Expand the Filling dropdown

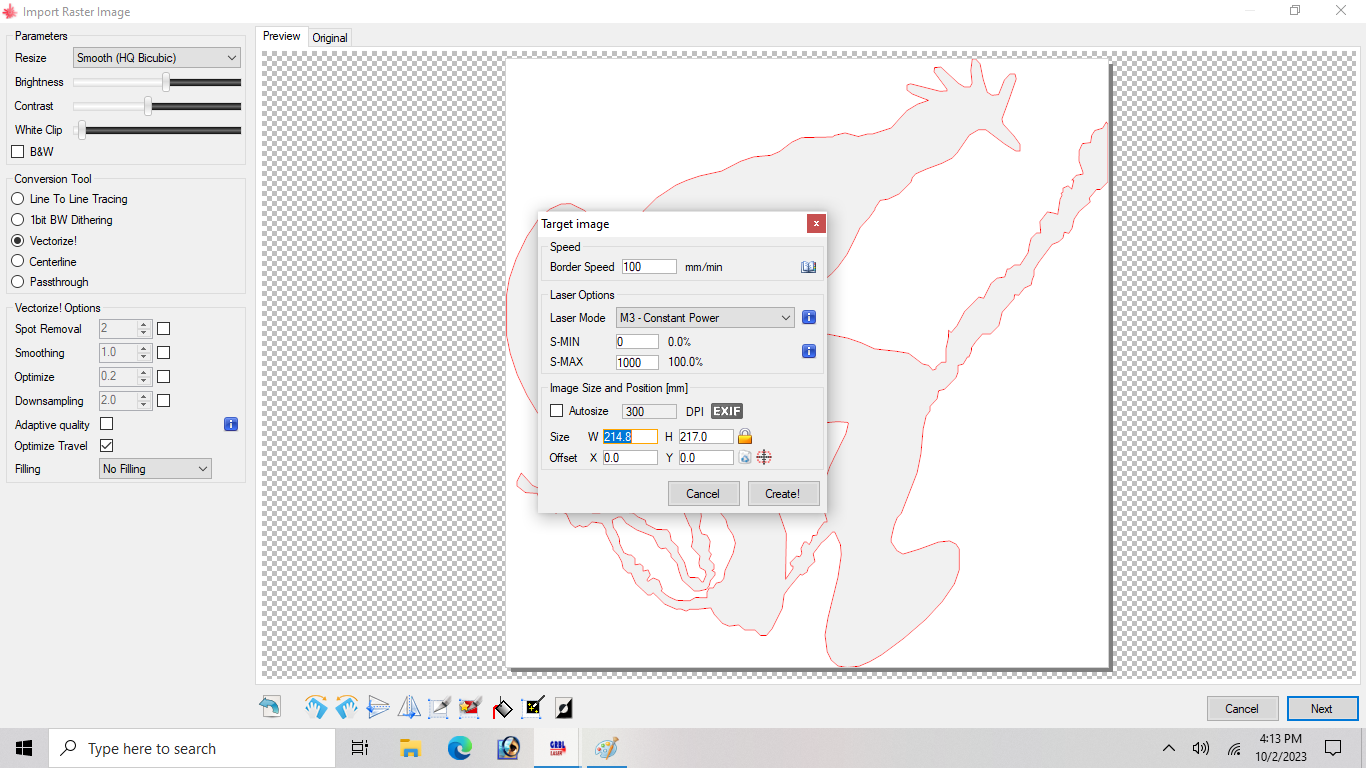click(x=155, y=468)
